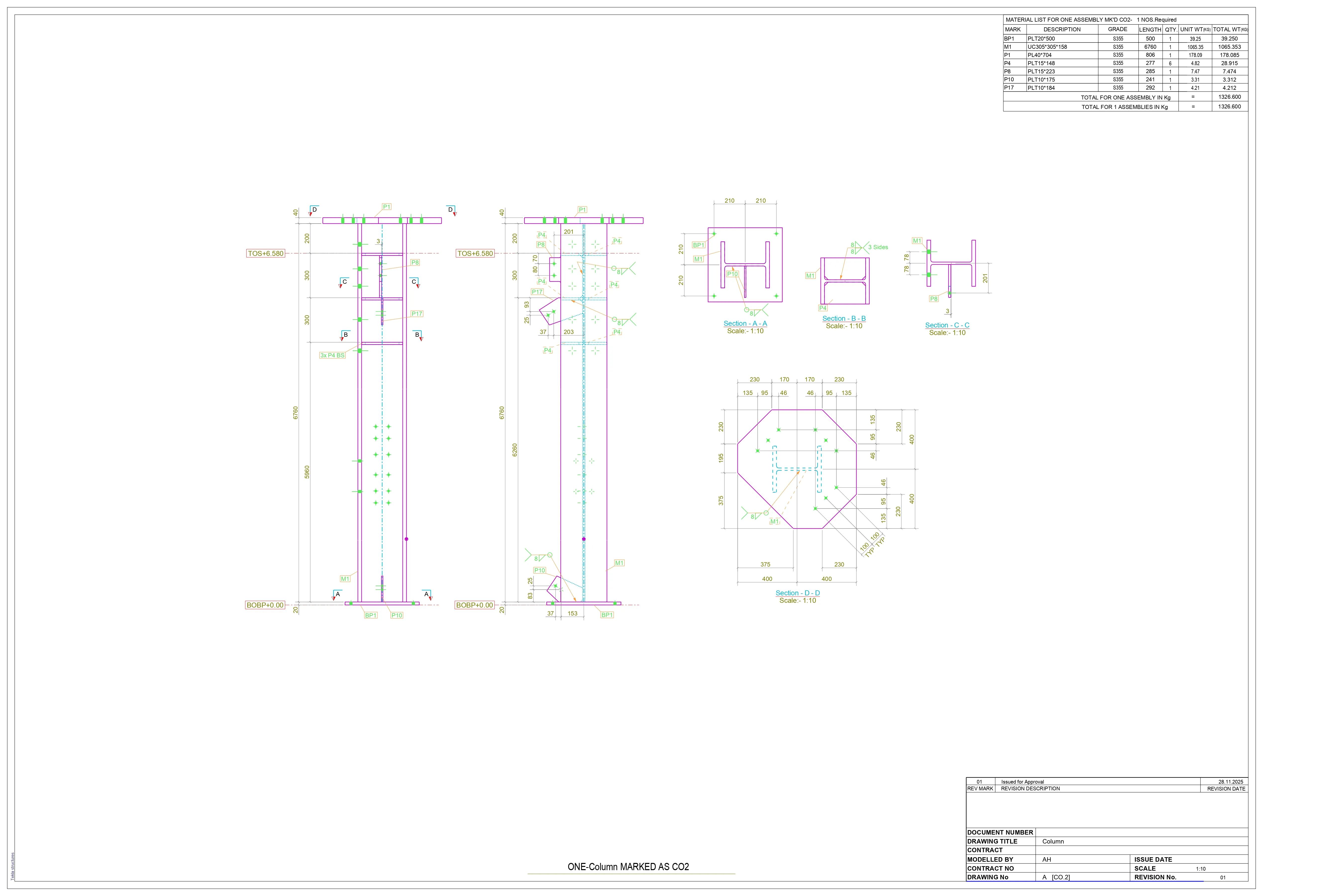Click the "TOTAL FOR 1 ASSEMBLIES IN Kg" label
This screenshot has height=896, width=1343.
tap(1125, 107)
